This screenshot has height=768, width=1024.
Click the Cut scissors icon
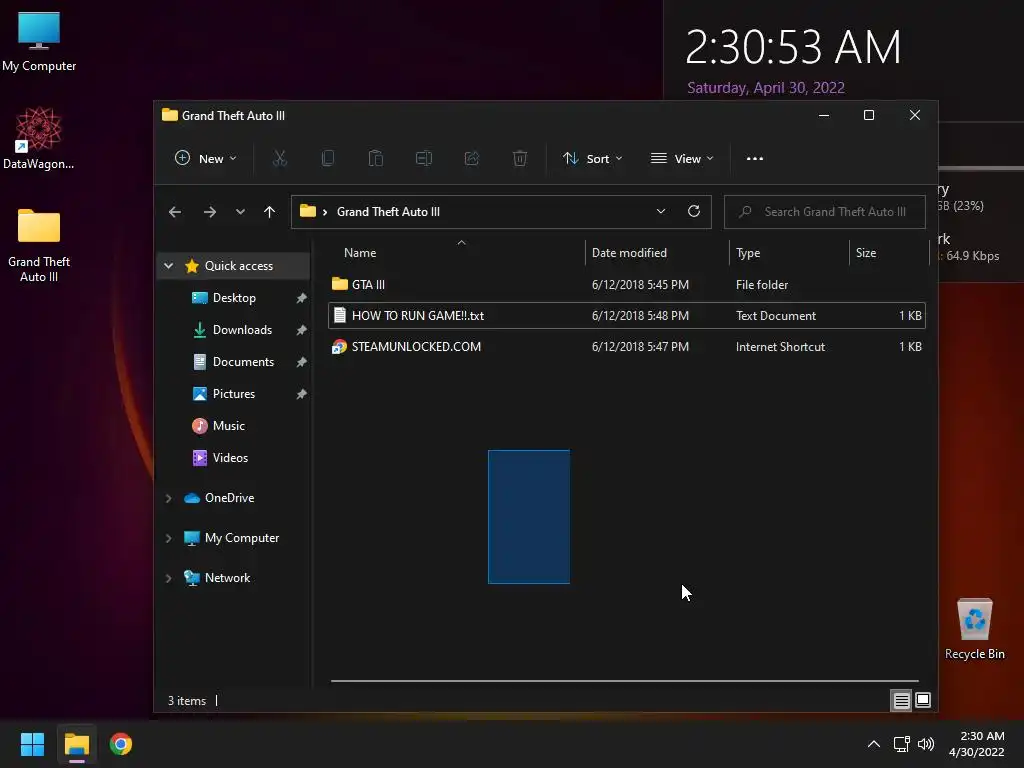(x=280, y=159)
